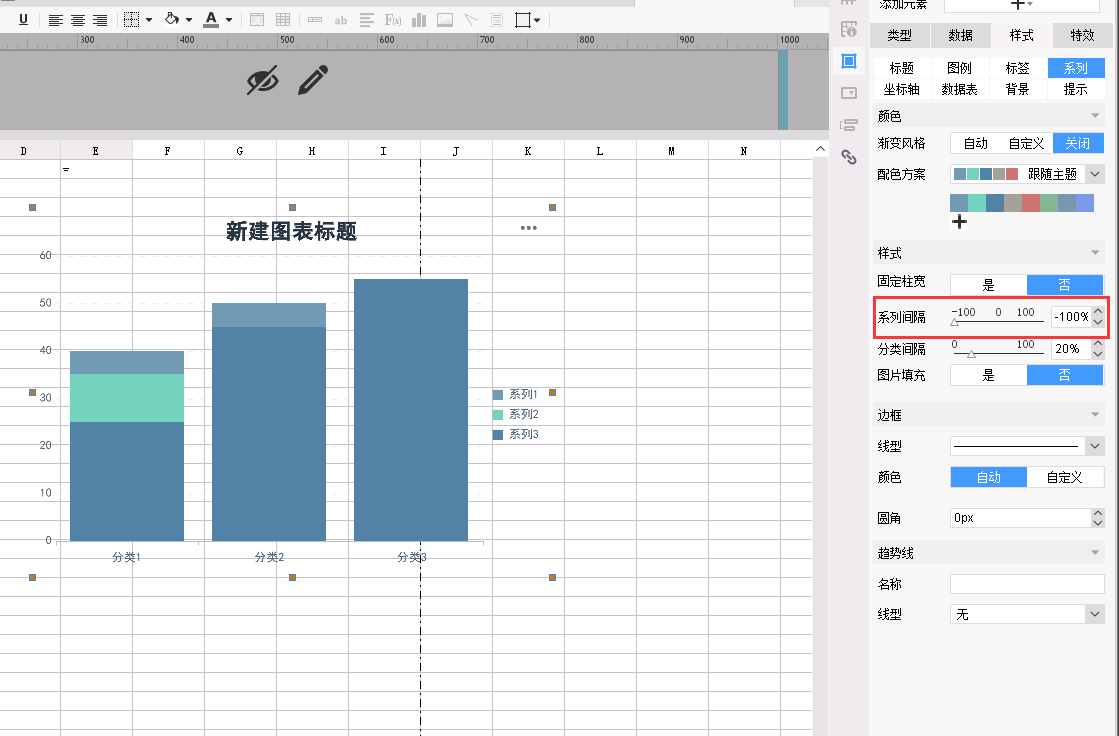Open condition attributes sidebar icon

click(849, 125)
